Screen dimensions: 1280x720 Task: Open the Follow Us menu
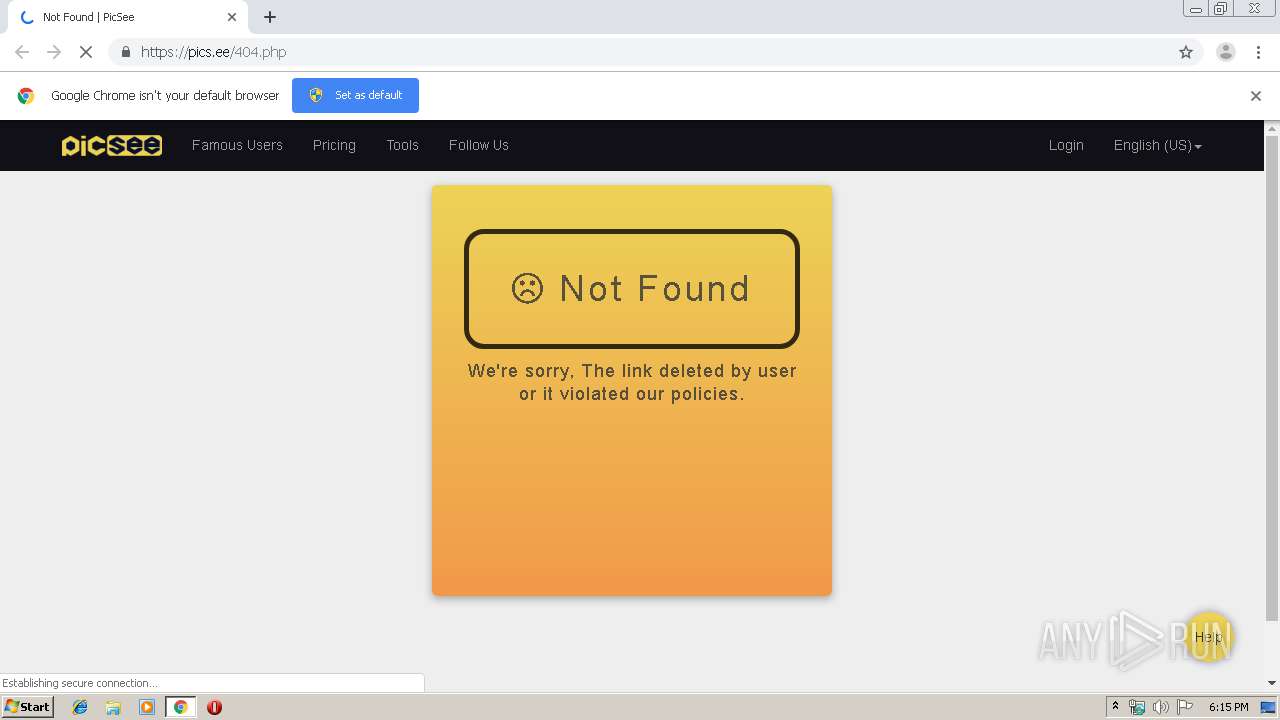478,145
